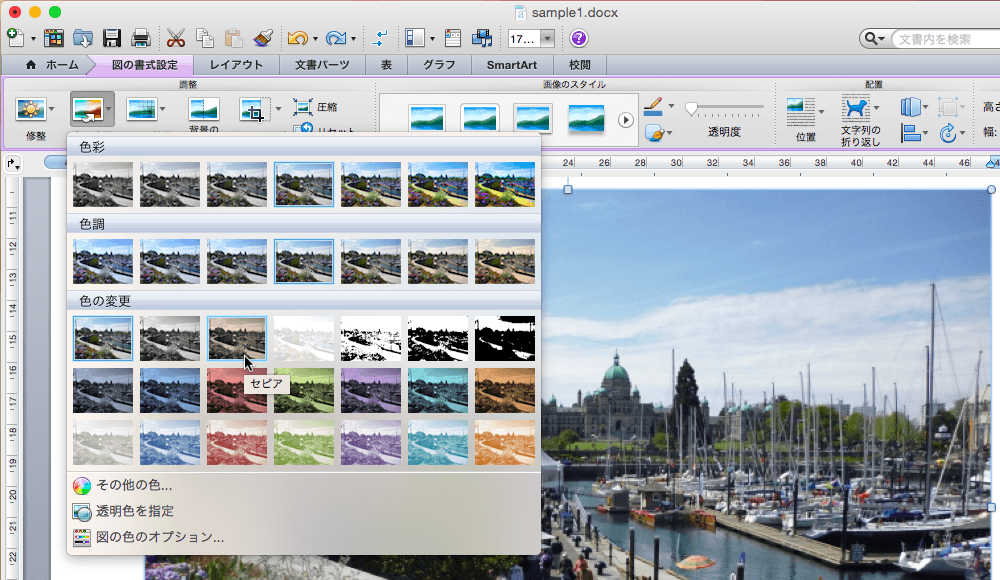Click the 圧縮 compress picture icon

coord(303,107)
